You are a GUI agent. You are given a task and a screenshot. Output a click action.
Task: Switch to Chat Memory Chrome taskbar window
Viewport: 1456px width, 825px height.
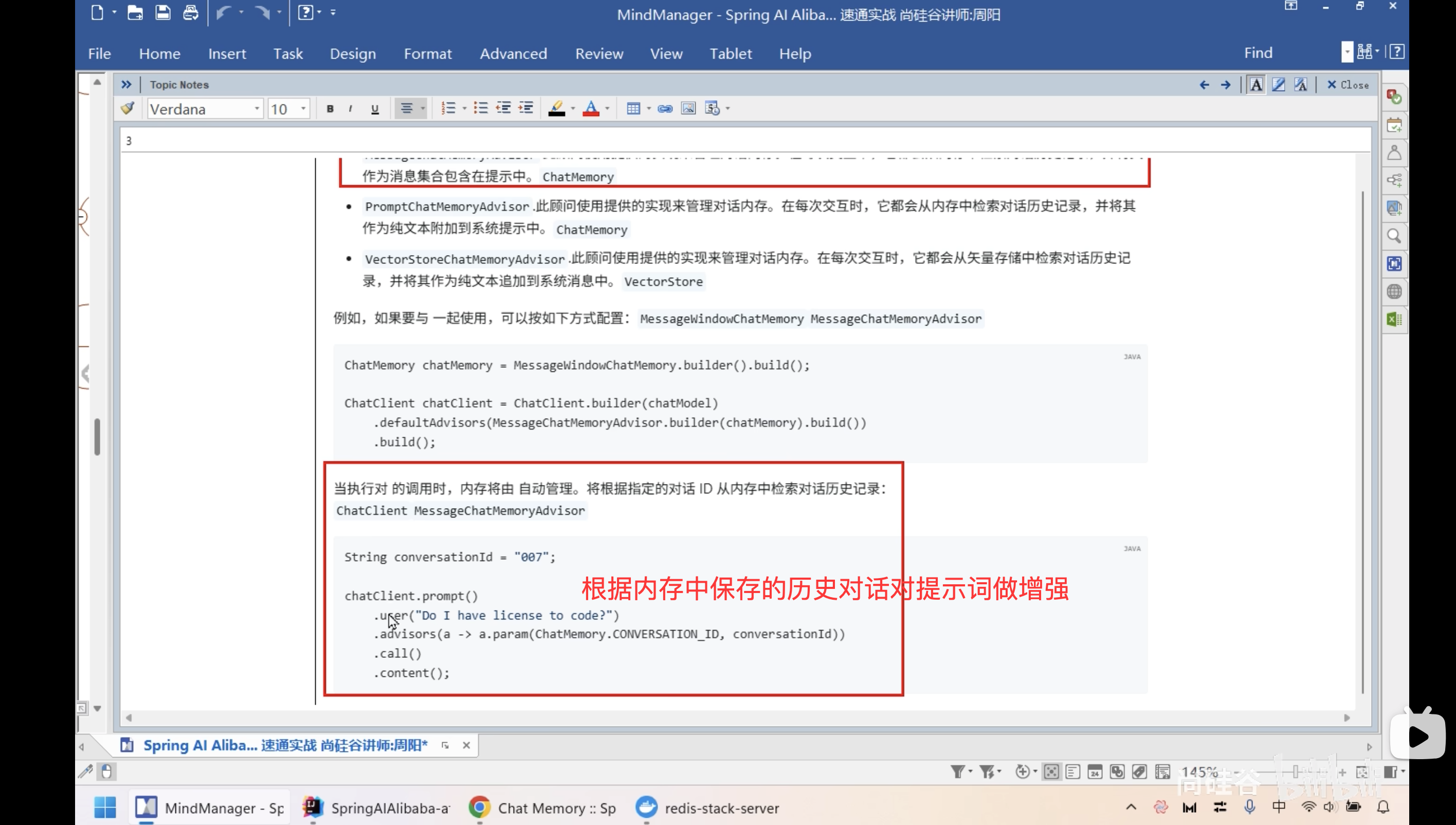[x=542, y=808]
